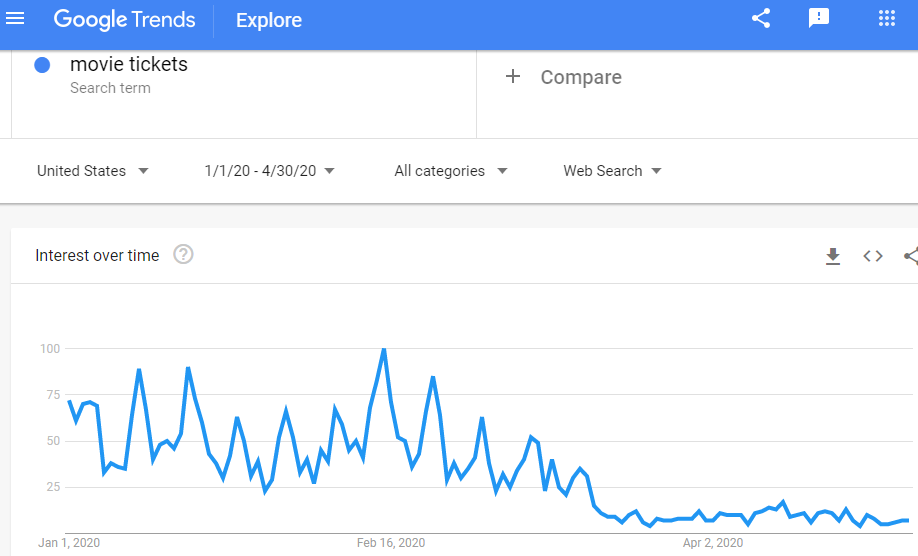This screenshot has height=556, width=918.
Task: Click the share icon in header
Action: (x=761, y=19)
